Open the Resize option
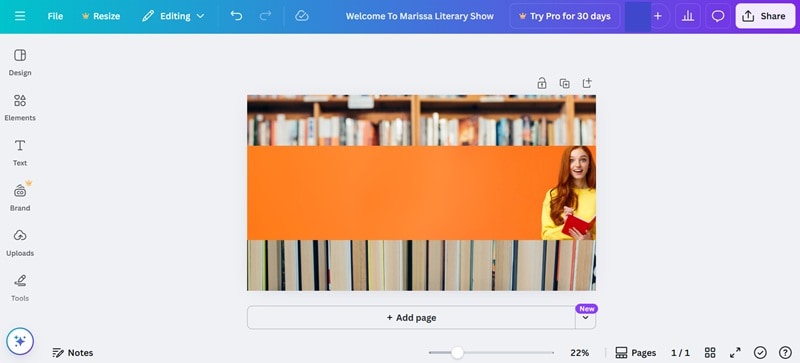This screenshot has width=800, height=363. click(x=101, y=16)
